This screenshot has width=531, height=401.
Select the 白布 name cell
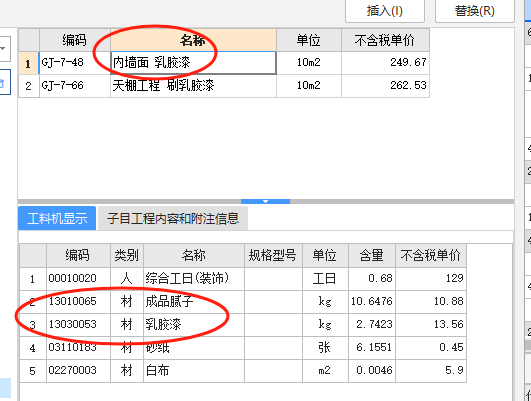194,371
